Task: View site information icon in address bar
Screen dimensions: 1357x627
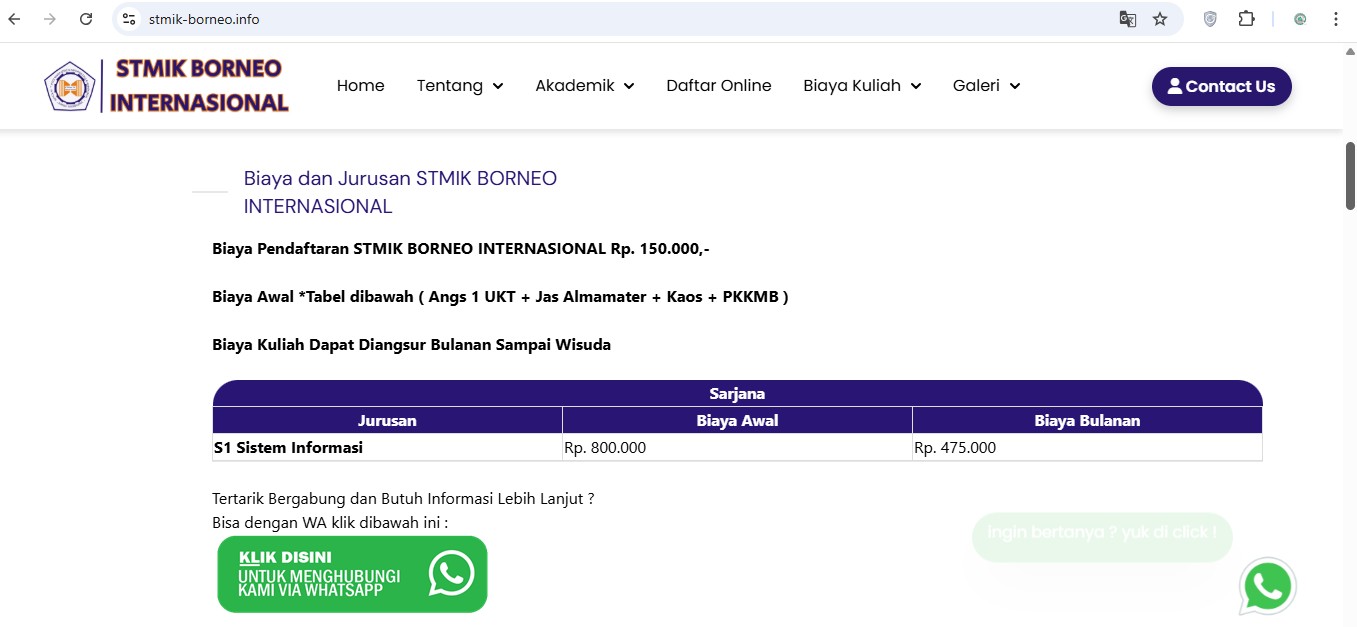Action: point(128,19)
